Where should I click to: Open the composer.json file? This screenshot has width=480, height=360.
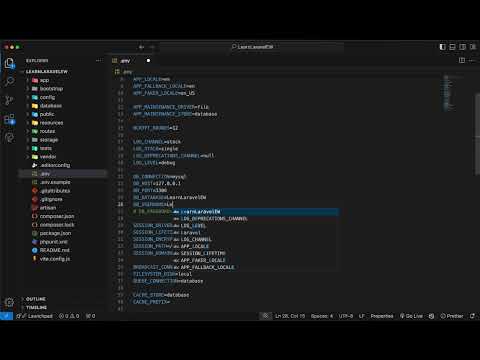(x=57, y=216)
